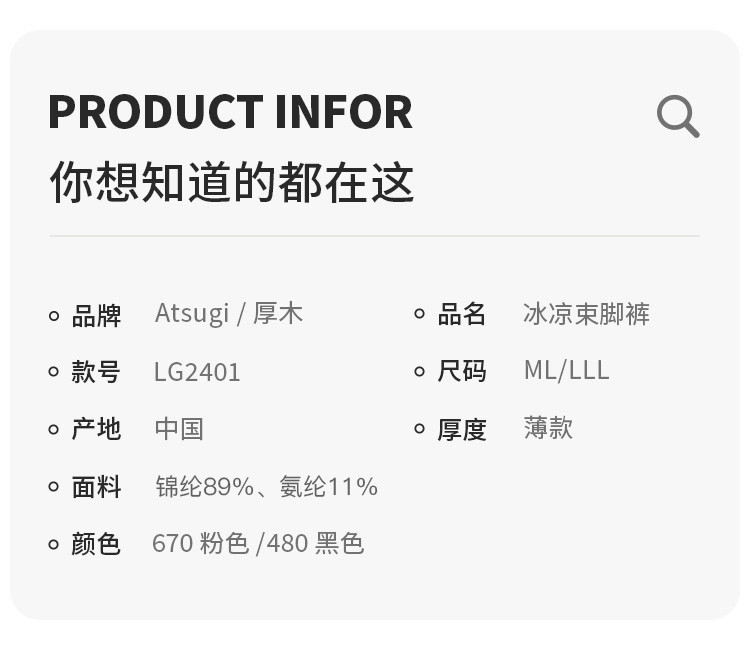Select the 产地 label
Viewport: 750px width, 651px height.
point(96,429)
